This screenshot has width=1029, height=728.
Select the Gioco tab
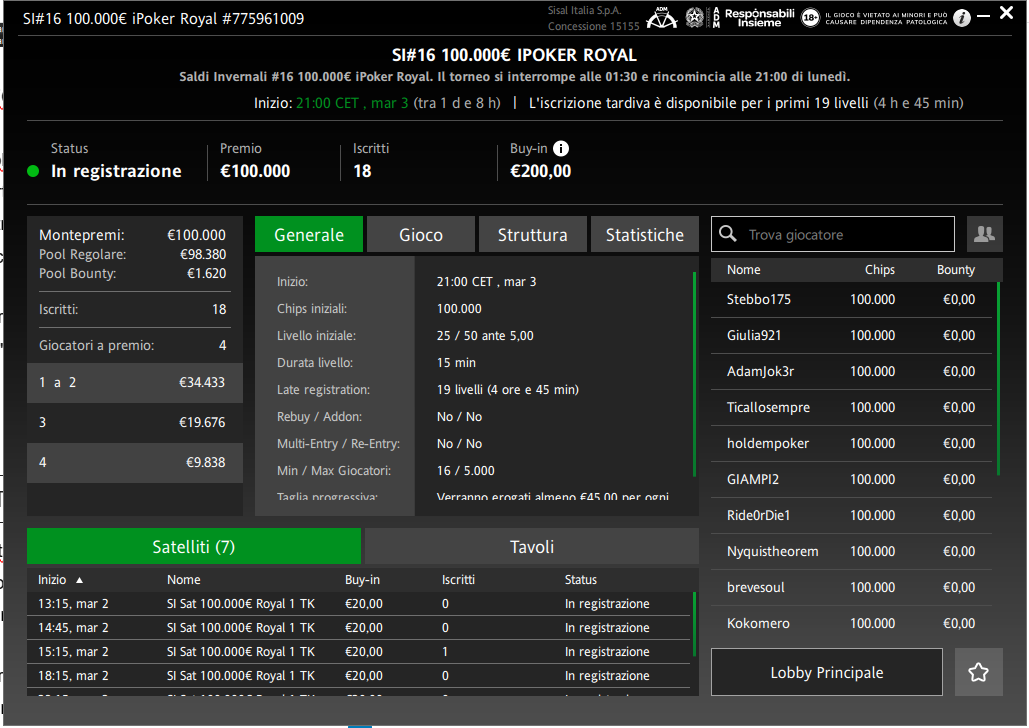pyautogui.click(x=421, y=235)
